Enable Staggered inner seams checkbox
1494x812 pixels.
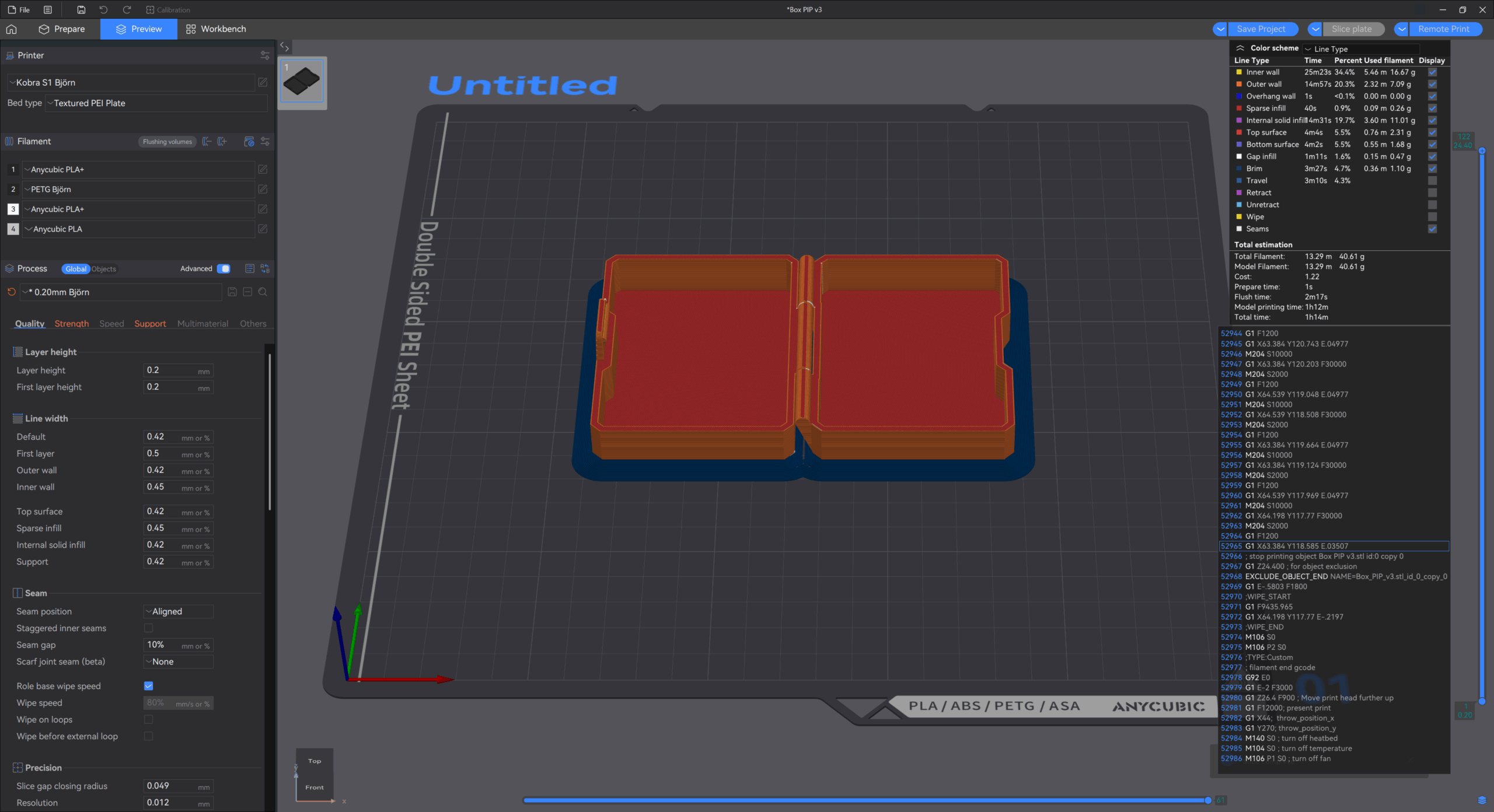(x=148, y=628)
